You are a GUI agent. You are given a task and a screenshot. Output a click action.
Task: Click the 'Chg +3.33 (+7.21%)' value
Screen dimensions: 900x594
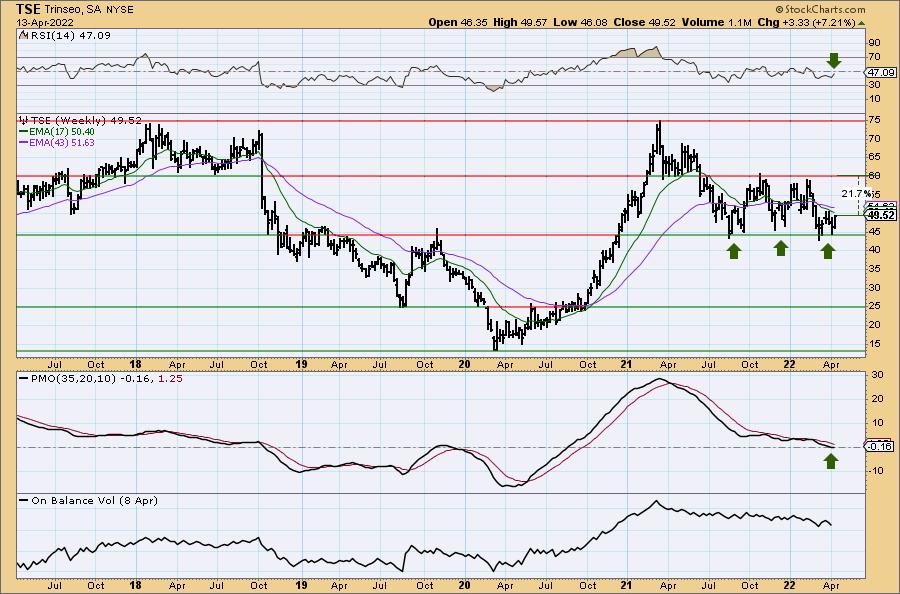(806, 22)
